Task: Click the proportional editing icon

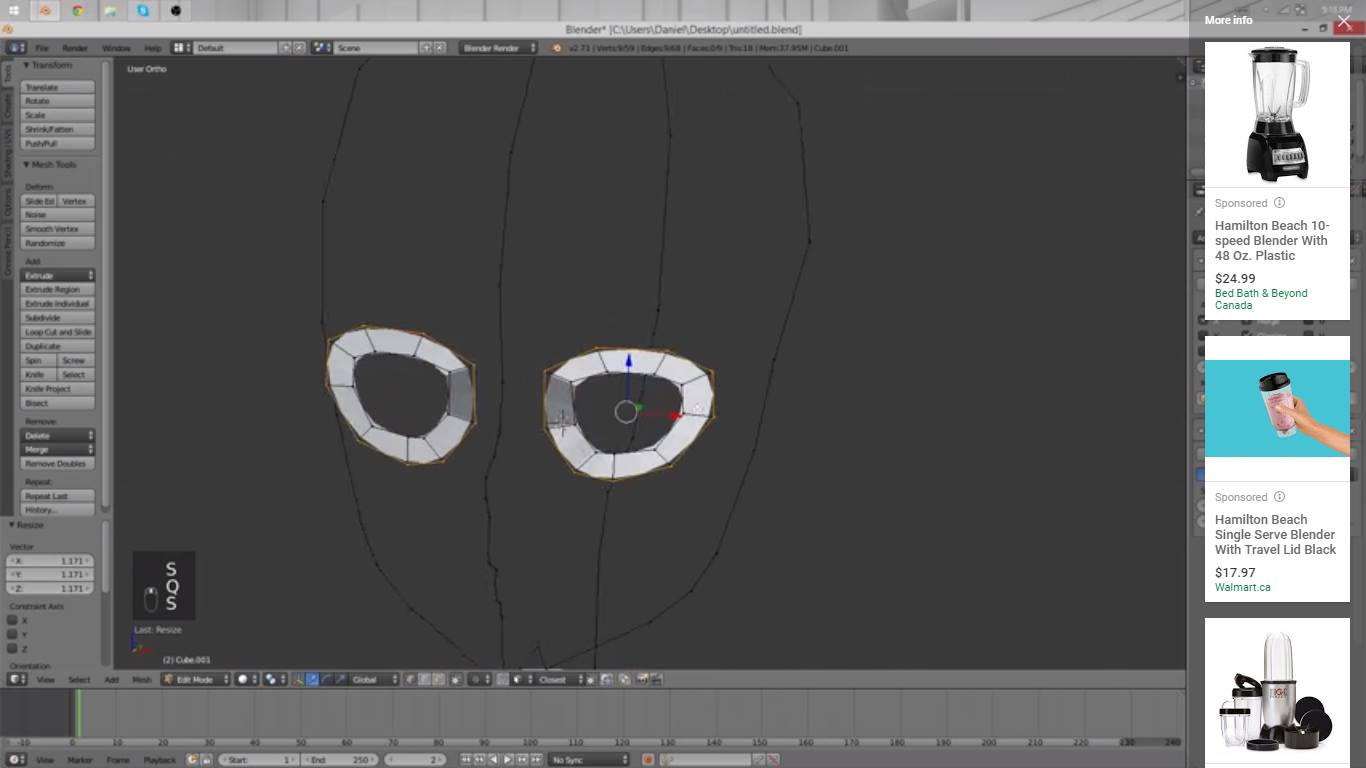Action: click(478, 680)
